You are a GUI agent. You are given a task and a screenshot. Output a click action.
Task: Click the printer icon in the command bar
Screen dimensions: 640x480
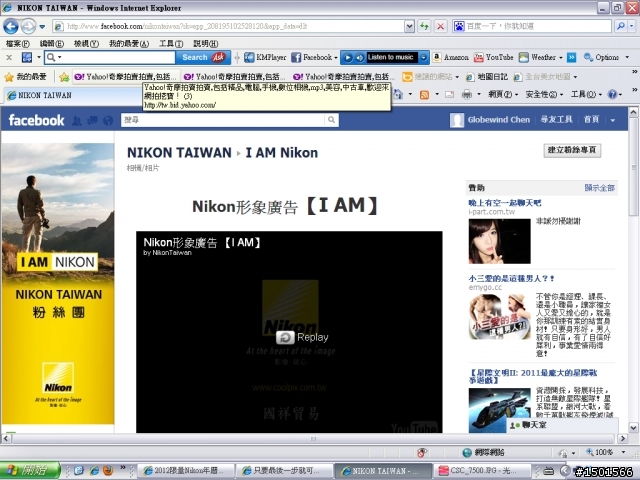pos(467,95)
